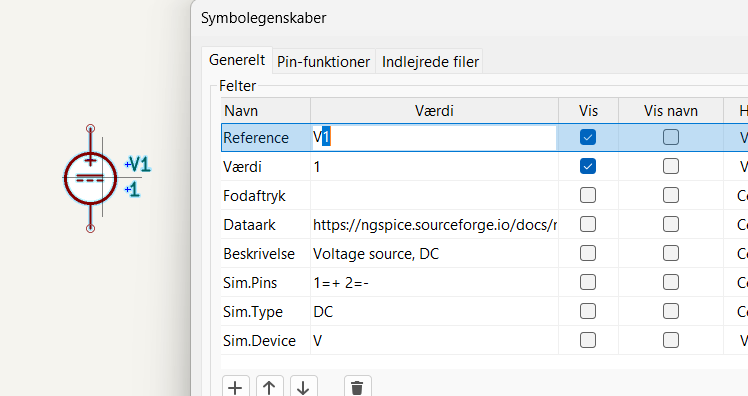748x396 pixels.
Task: Click the V1 reference label on schematic
Action: (140, 165)
